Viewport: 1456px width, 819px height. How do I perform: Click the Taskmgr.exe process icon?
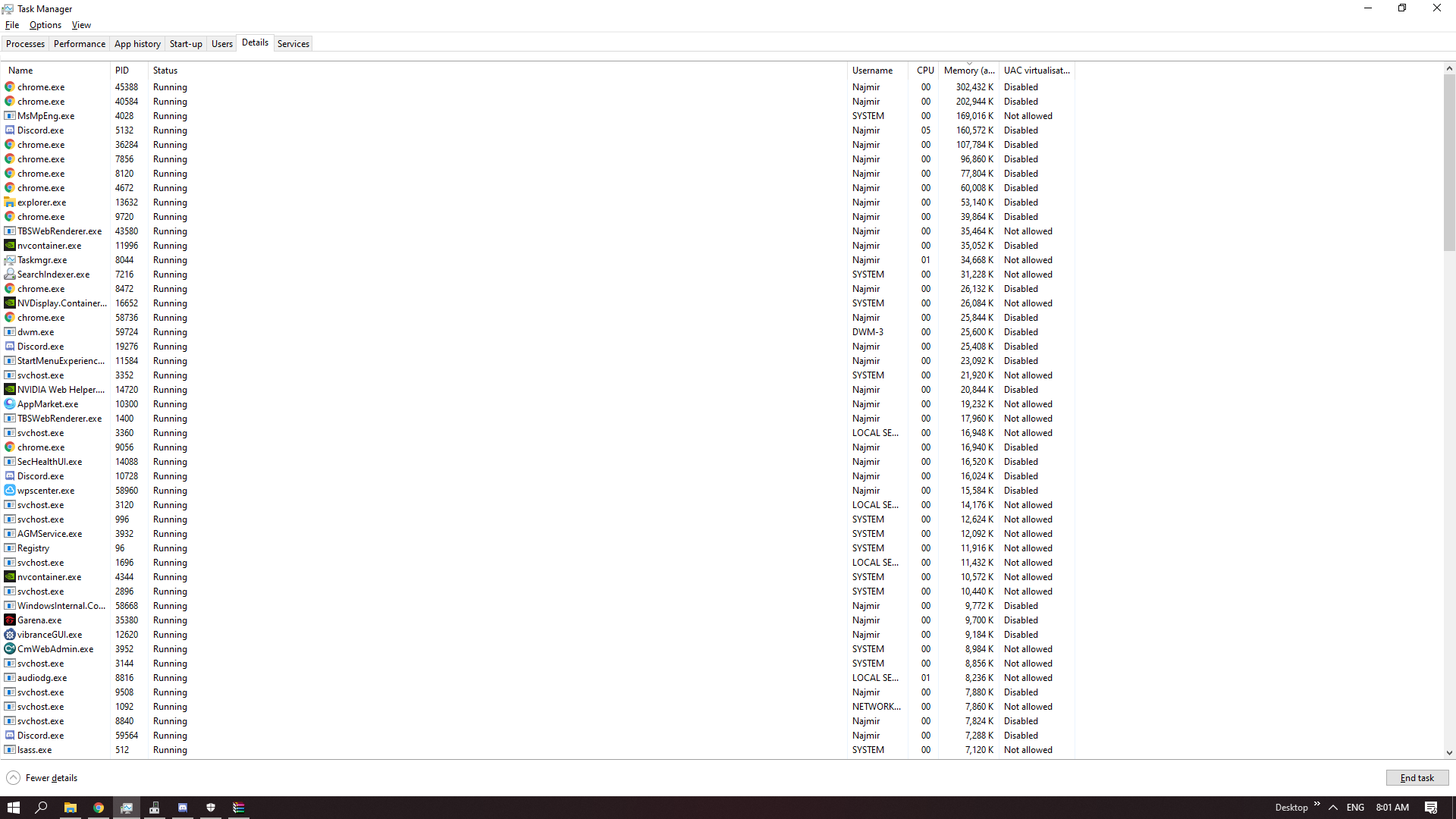point(9,259)
